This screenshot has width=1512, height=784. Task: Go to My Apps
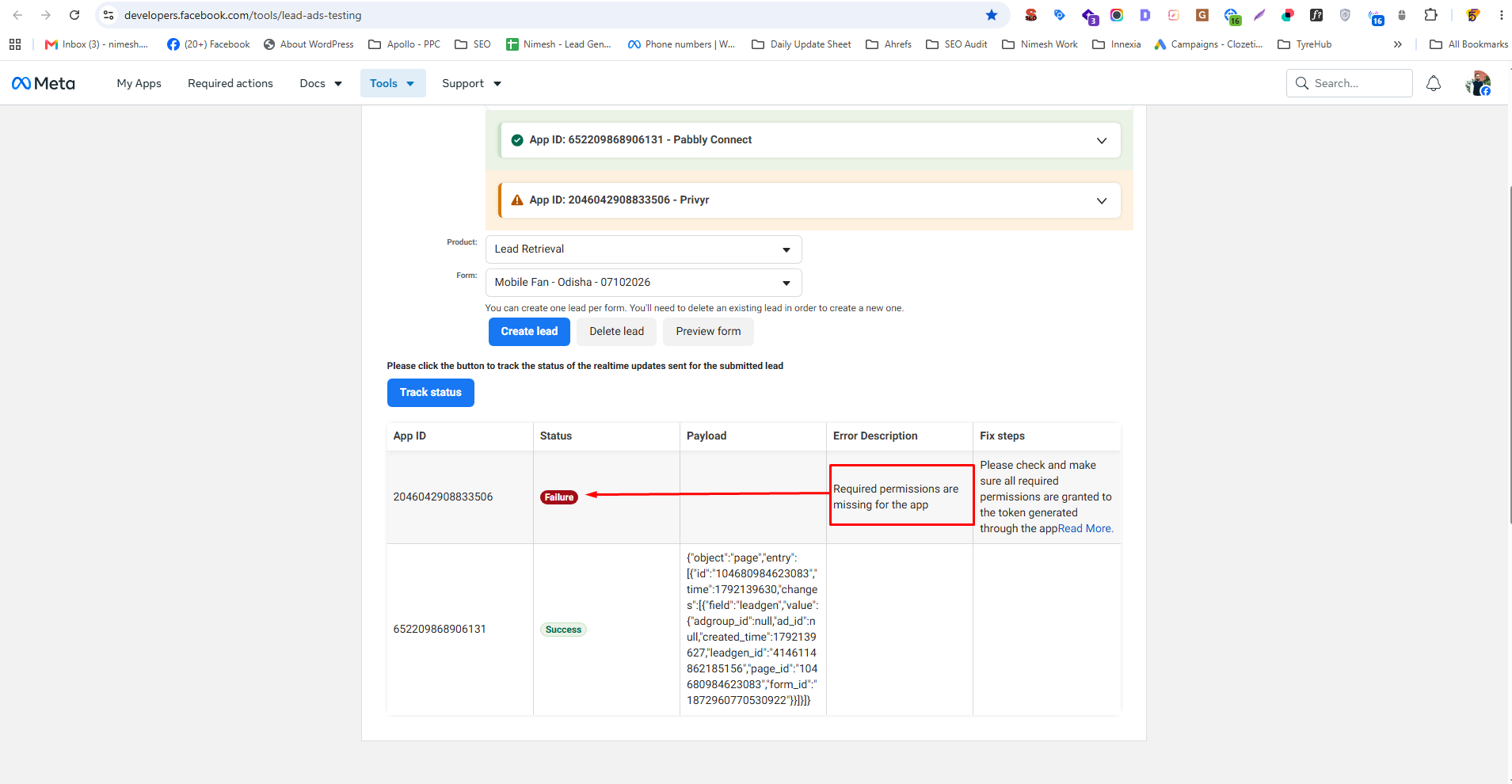point(139,83)
